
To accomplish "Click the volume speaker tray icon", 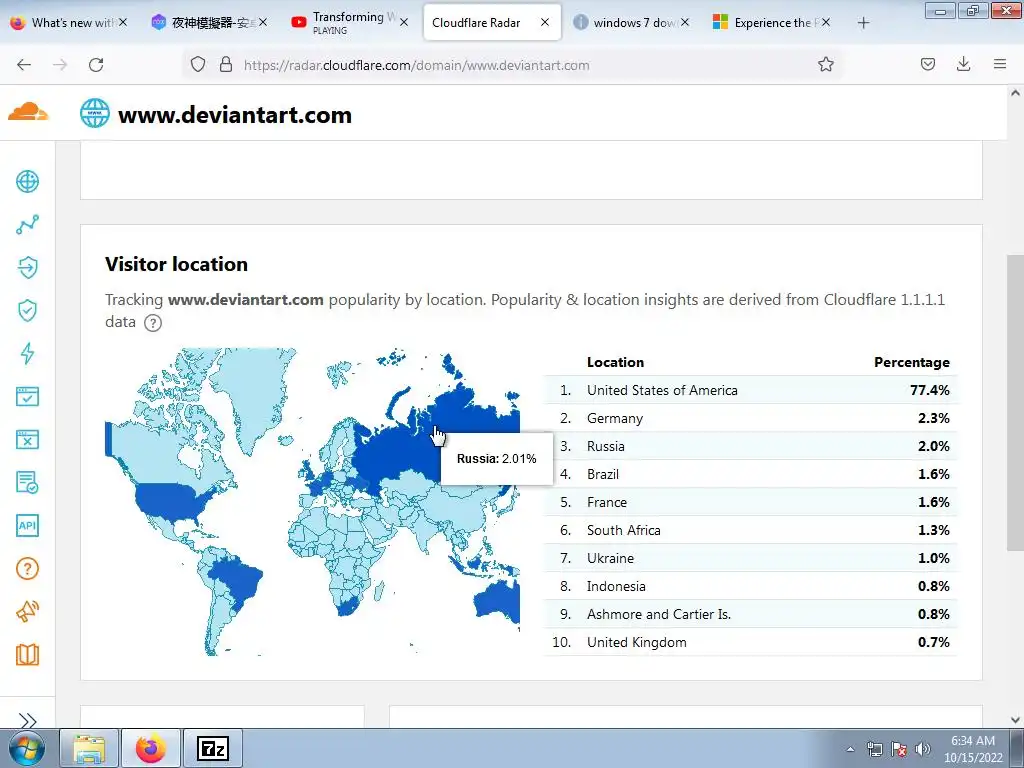I will pyautogui.click(x=923, y=749).
